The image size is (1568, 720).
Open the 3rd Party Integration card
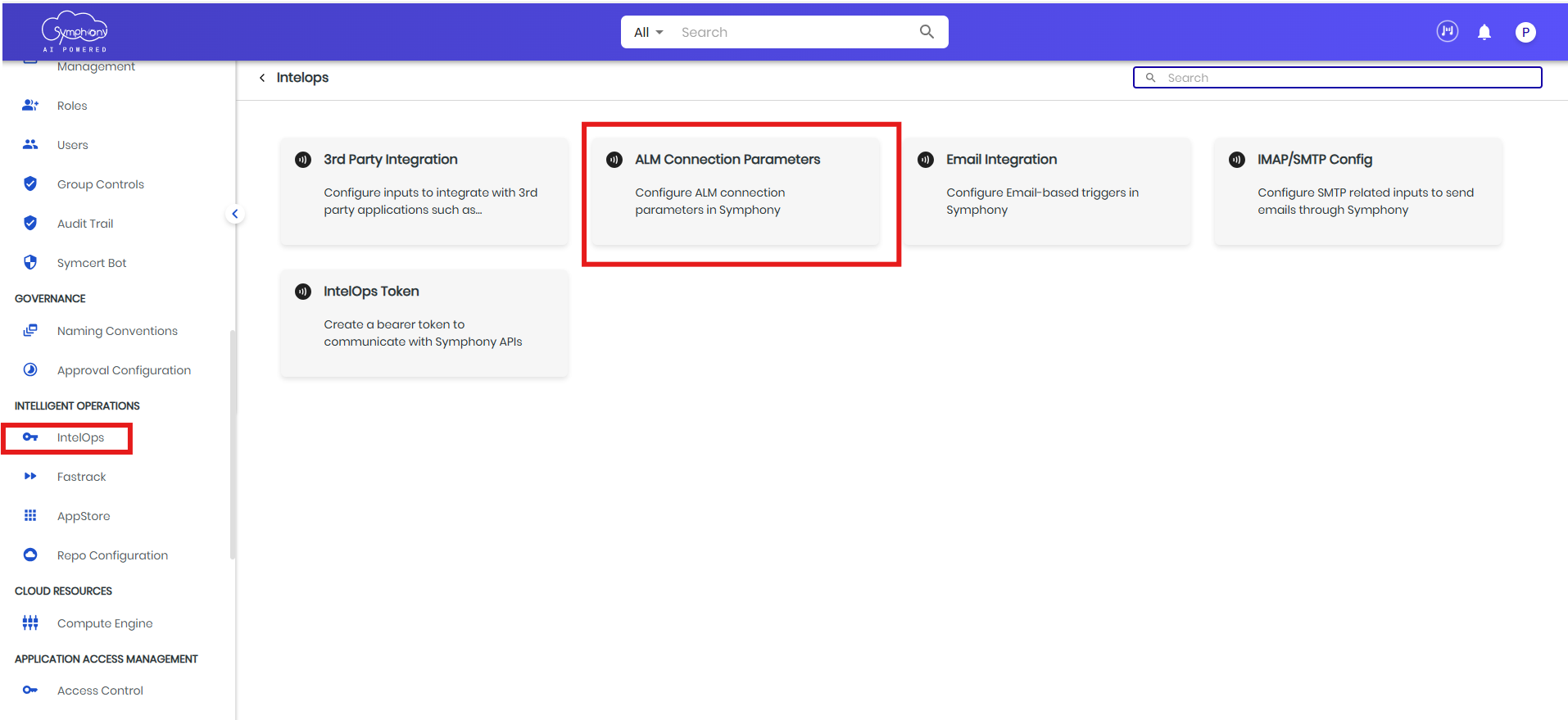pyautogui.click(x=424, y=191)
